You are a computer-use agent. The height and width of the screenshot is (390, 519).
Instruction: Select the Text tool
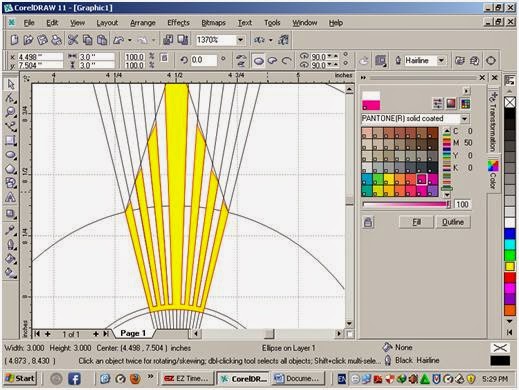click(11, 197)
